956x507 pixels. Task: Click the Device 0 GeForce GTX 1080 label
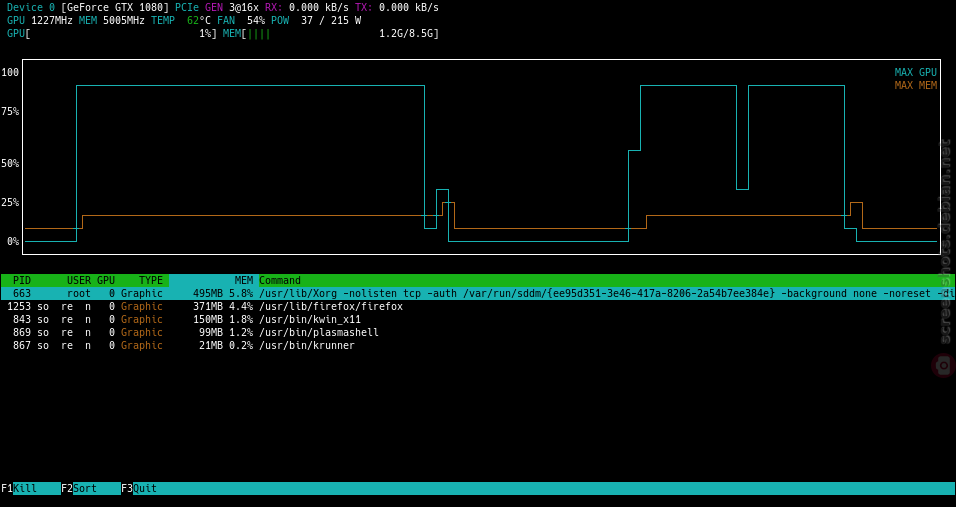[x=88, y=8]
